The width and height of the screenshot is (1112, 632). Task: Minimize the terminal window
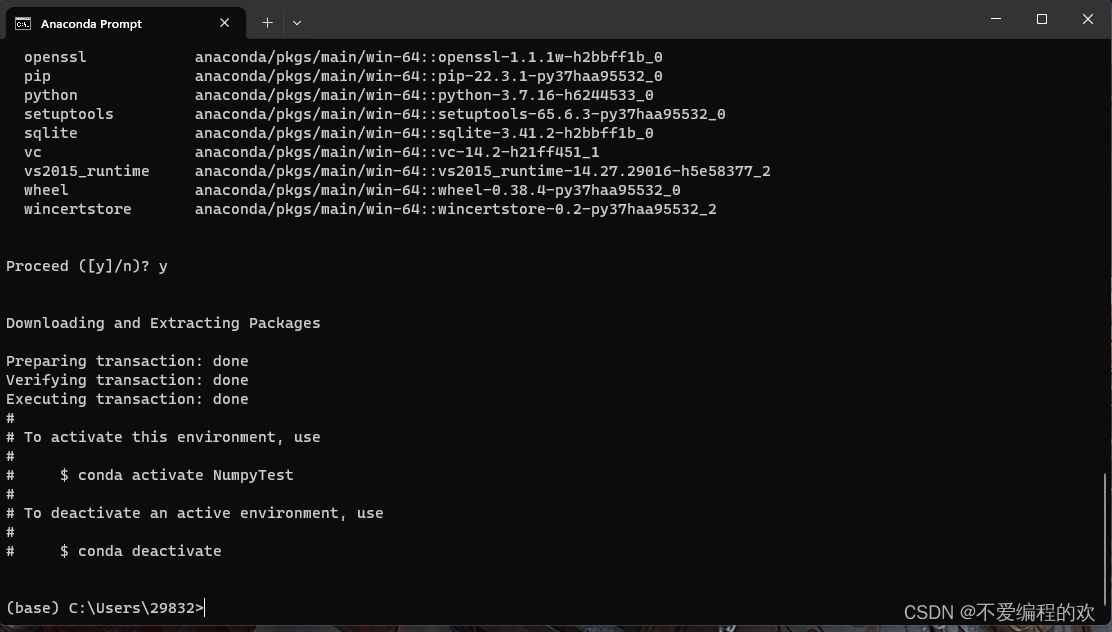point(996,19)
